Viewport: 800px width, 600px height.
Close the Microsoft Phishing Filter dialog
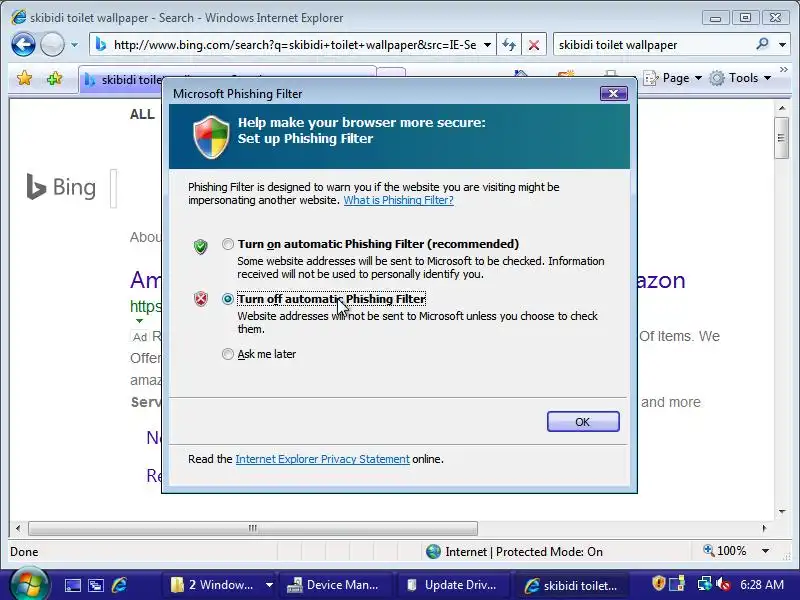(x=613, y=93)
